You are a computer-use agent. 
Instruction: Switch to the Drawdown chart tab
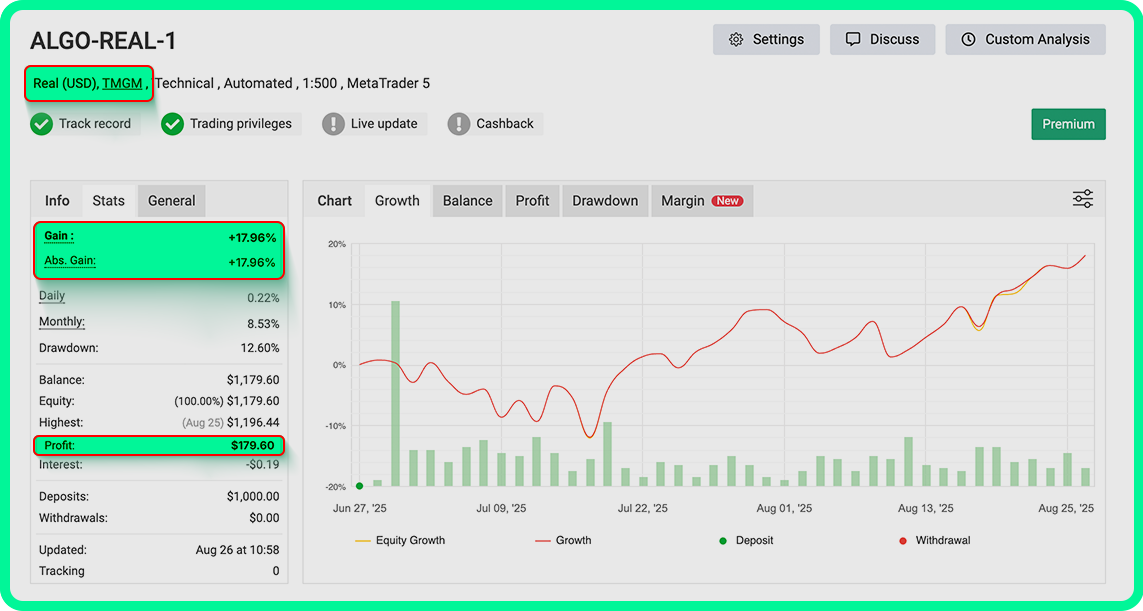[604, 201]
